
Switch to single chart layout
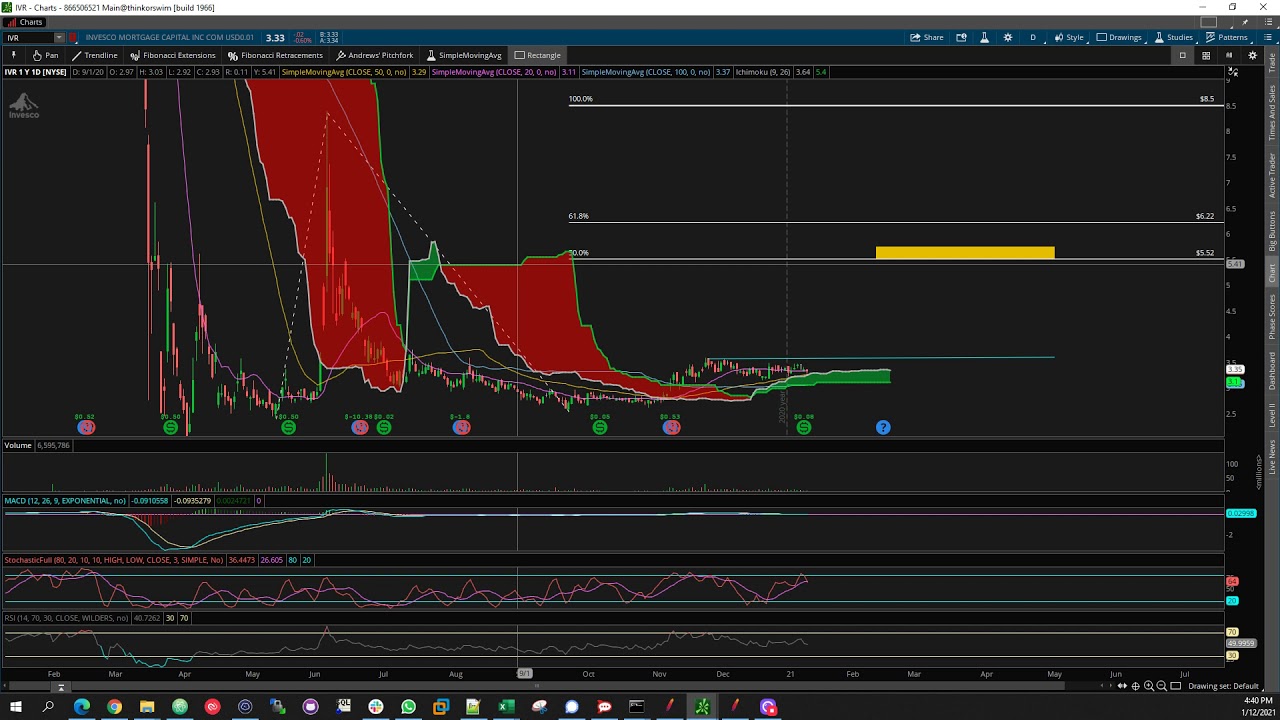point(1182,55)
